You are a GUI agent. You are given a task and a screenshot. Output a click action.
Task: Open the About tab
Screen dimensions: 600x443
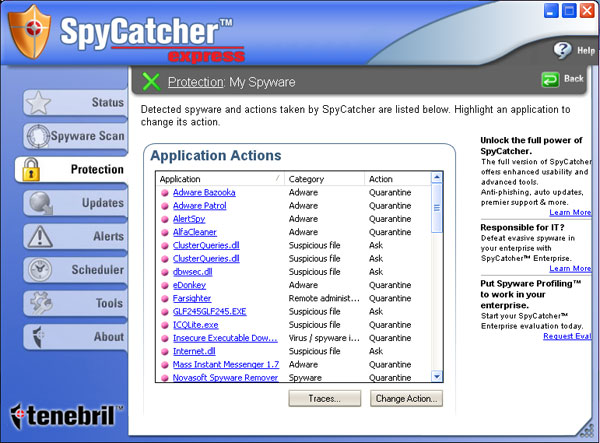pyautogui.click(x=75, y=337)
